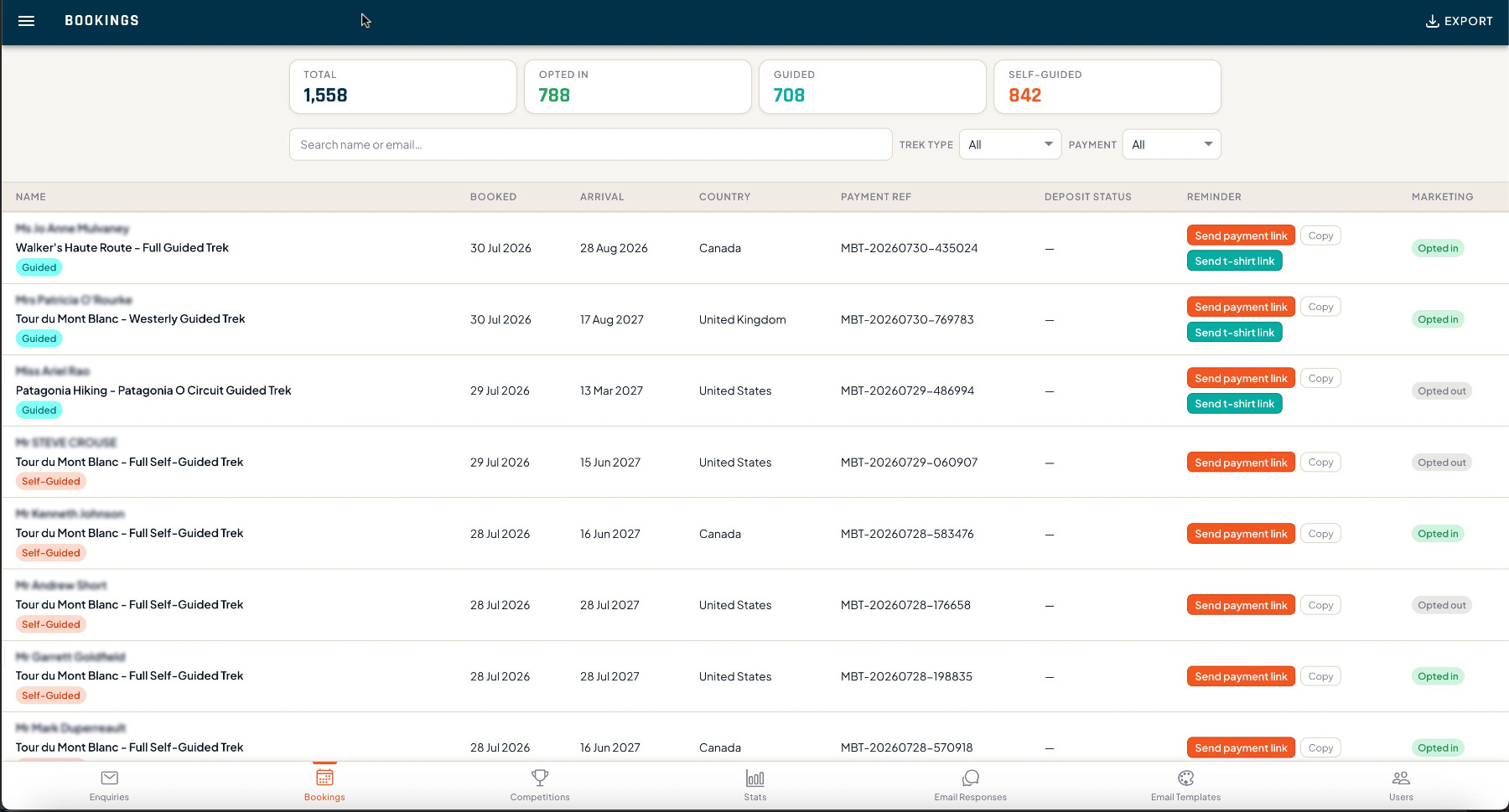
Task: Click the Payment Ref column header
Action: [875, 197]
